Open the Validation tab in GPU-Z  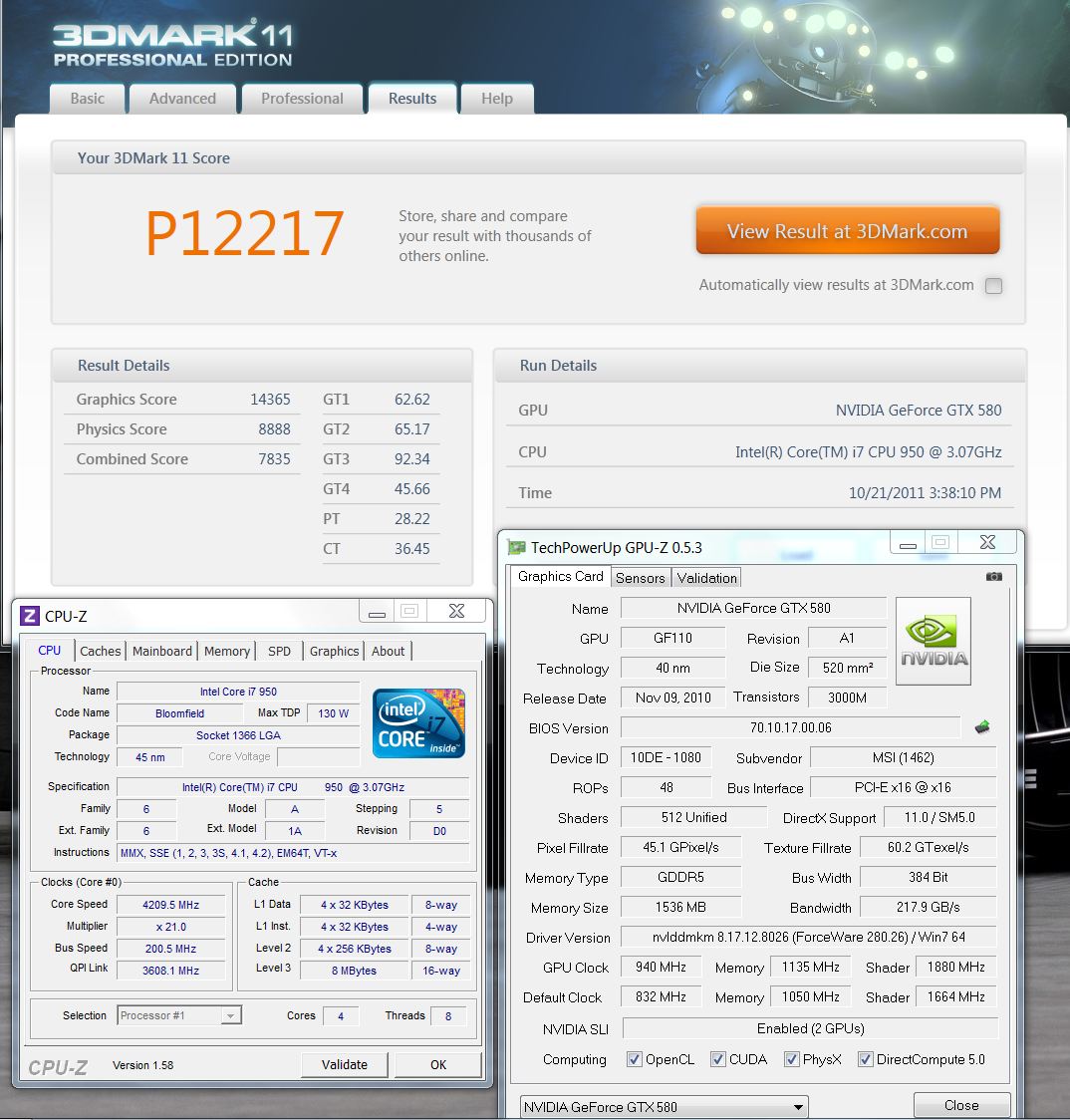707,578
